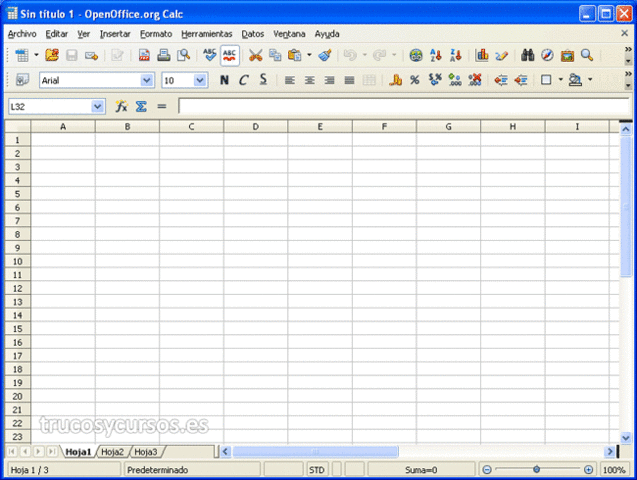Click the Print printer icon

click(164, 55)
